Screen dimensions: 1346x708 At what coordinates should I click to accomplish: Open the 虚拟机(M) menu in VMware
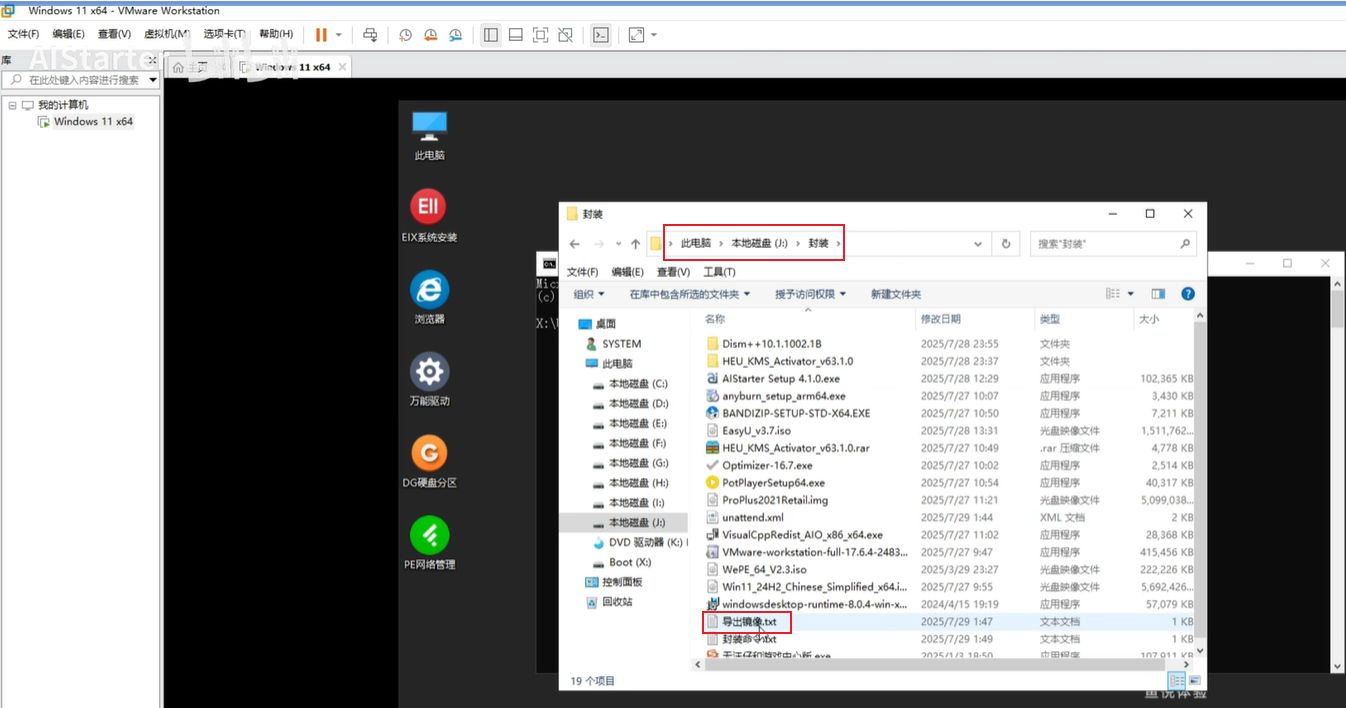(x=166, y=35)
